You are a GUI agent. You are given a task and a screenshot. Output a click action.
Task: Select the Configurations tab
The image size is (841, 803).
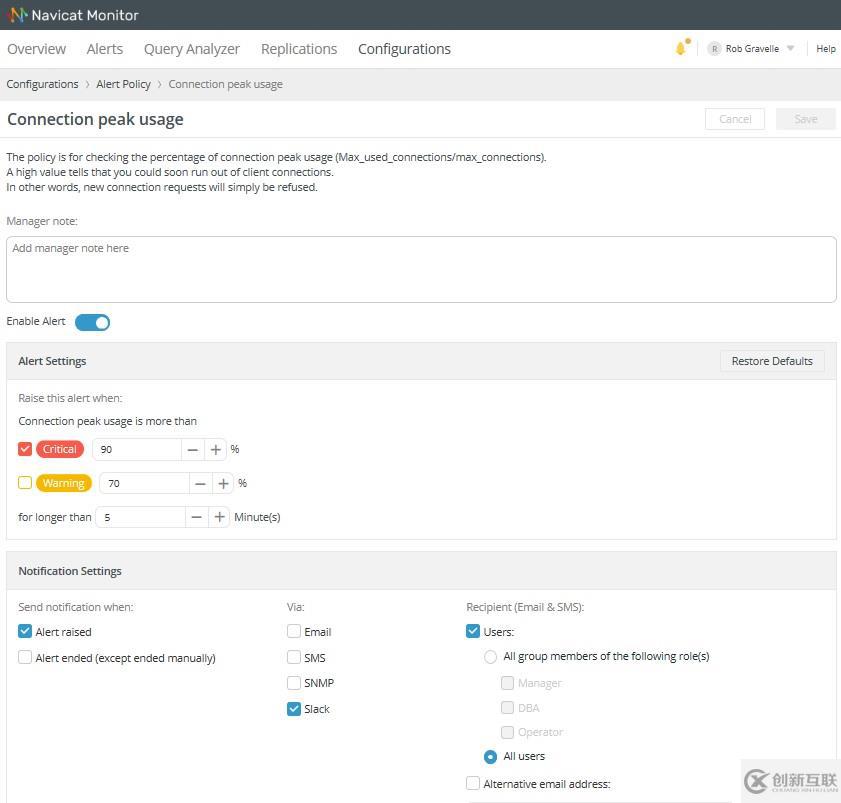pyautogui.click(x=404, y=49)
